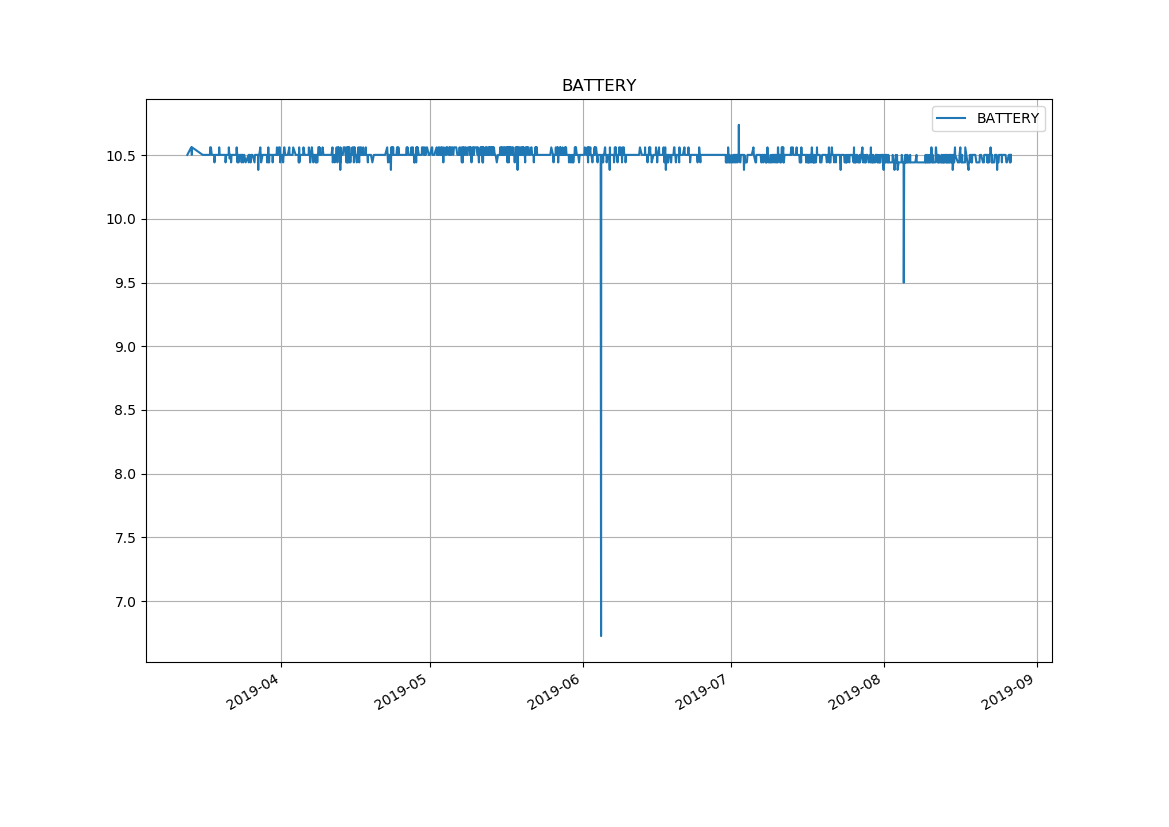Screen dimensions: 1169x827
Task: Click bottom of the August dip to 9.5
Action: pos(903,282)
